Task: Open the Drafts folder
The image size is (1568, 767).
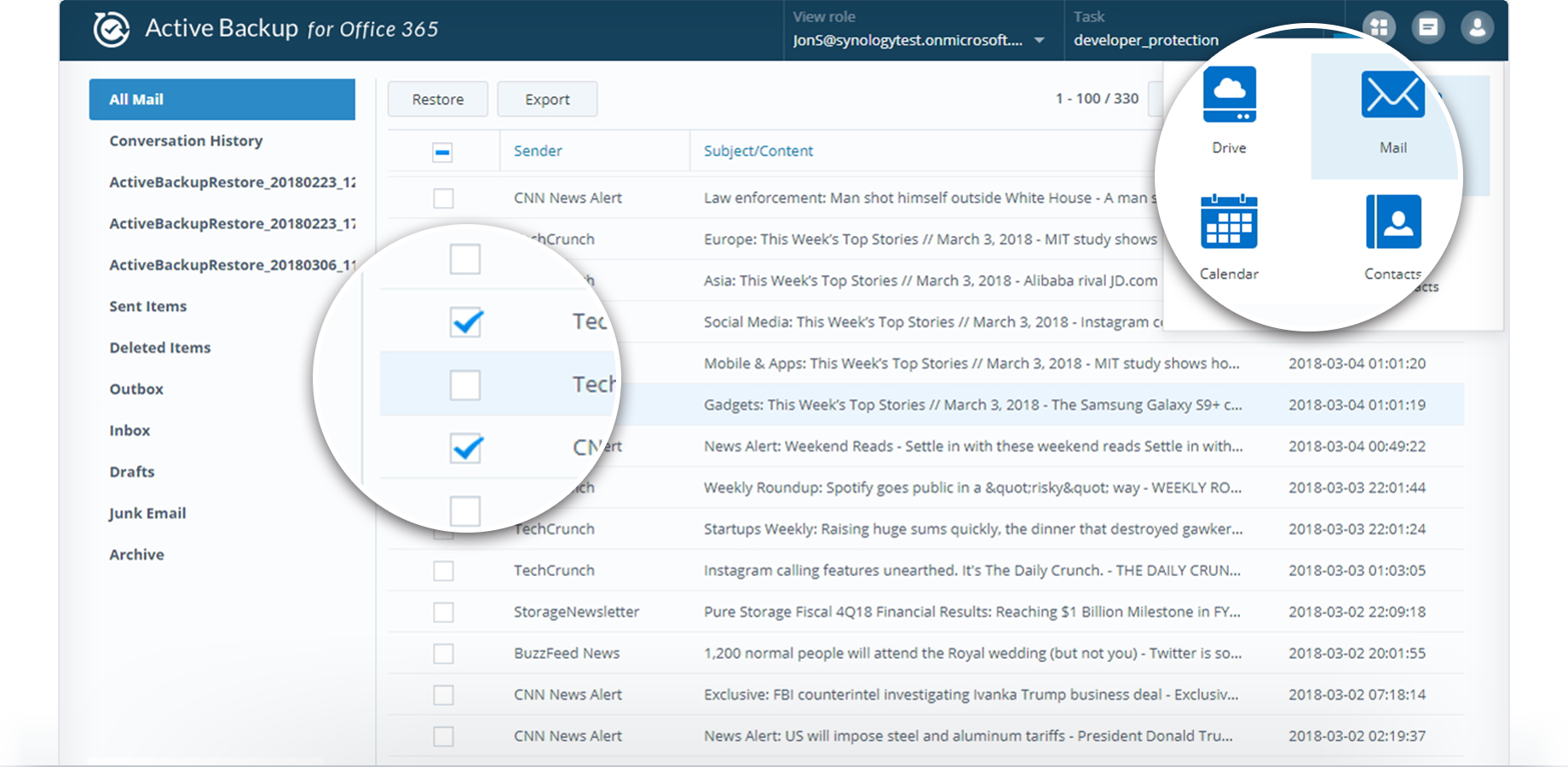Action: [132, 471]
